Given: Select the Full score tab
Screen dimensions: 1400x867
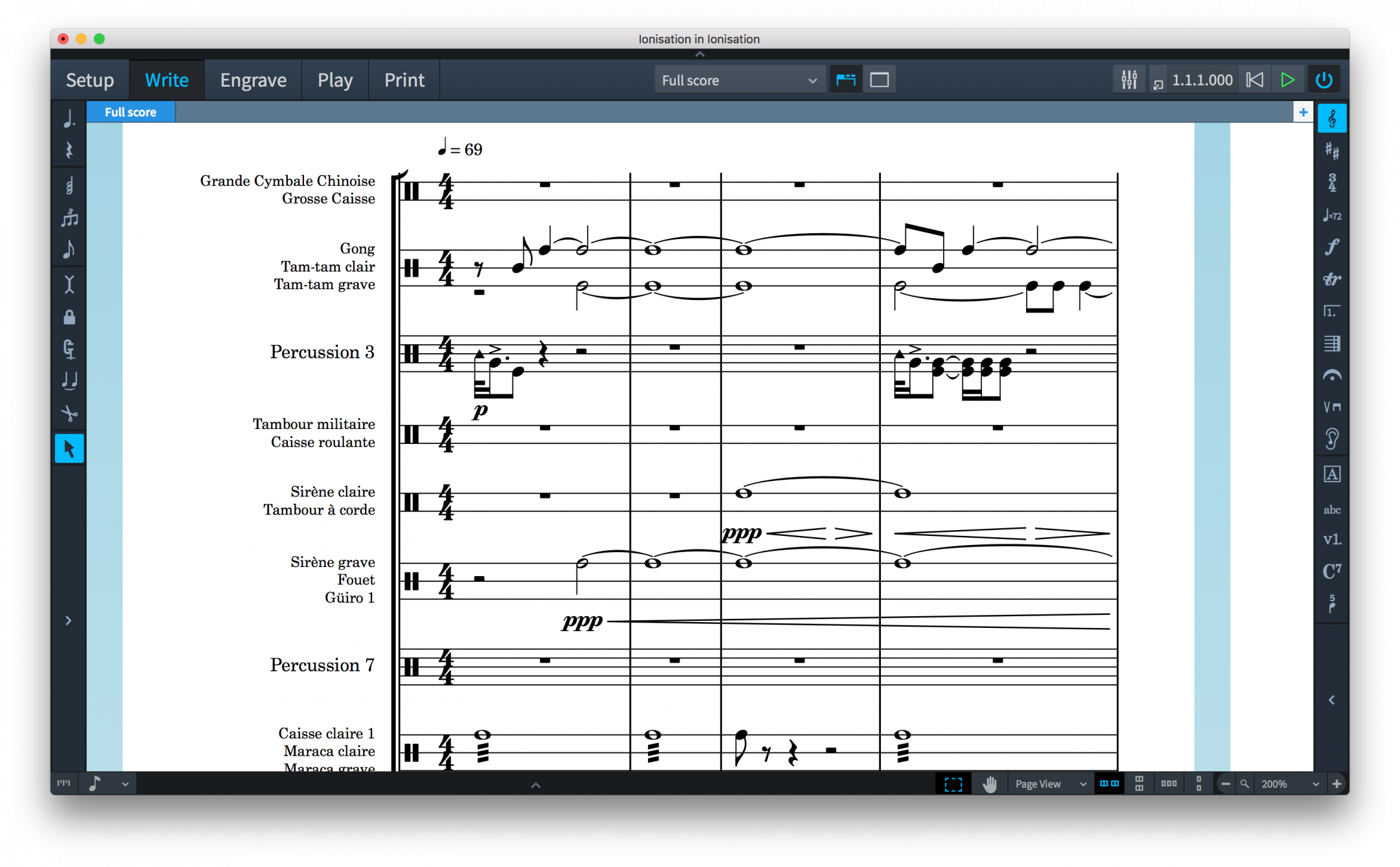Looking at the screenshot, I should point(130,112).
